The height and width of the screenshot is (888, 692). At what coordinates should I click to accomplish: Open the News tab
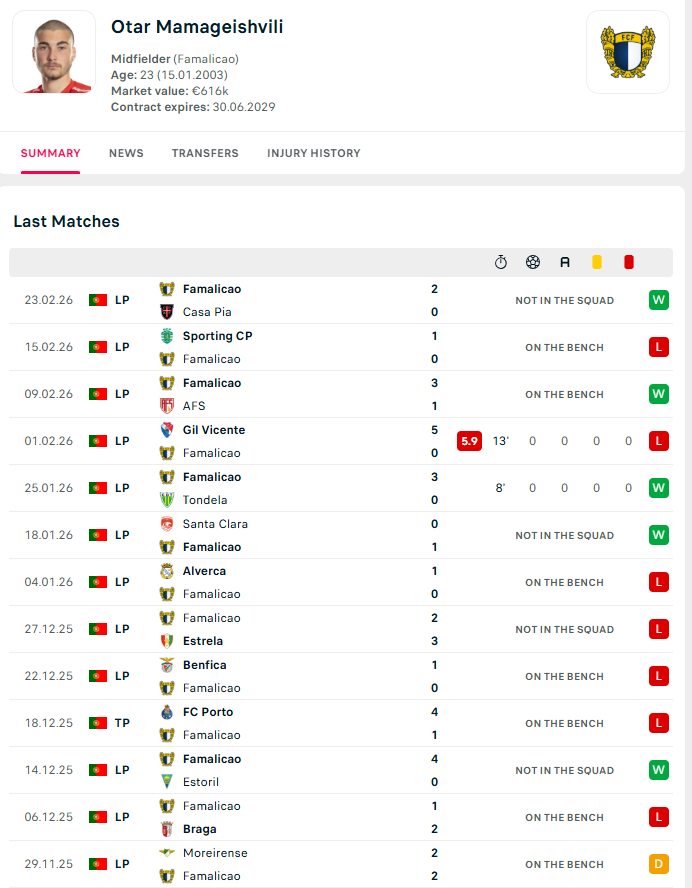coord(126,153)
